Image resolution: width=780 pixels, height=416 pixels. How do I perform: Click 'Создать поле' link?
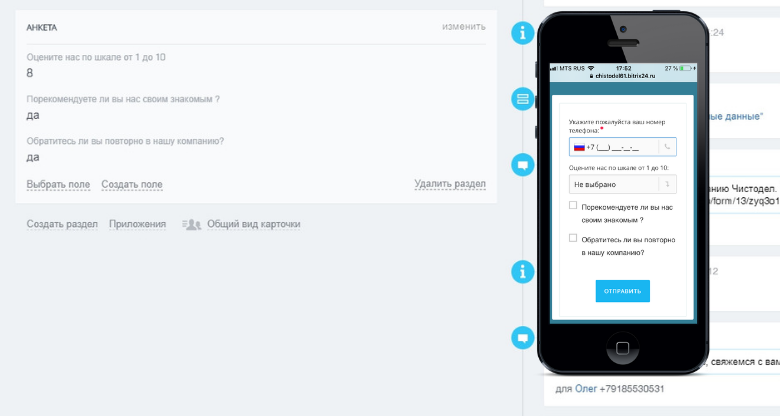[132, 185]
